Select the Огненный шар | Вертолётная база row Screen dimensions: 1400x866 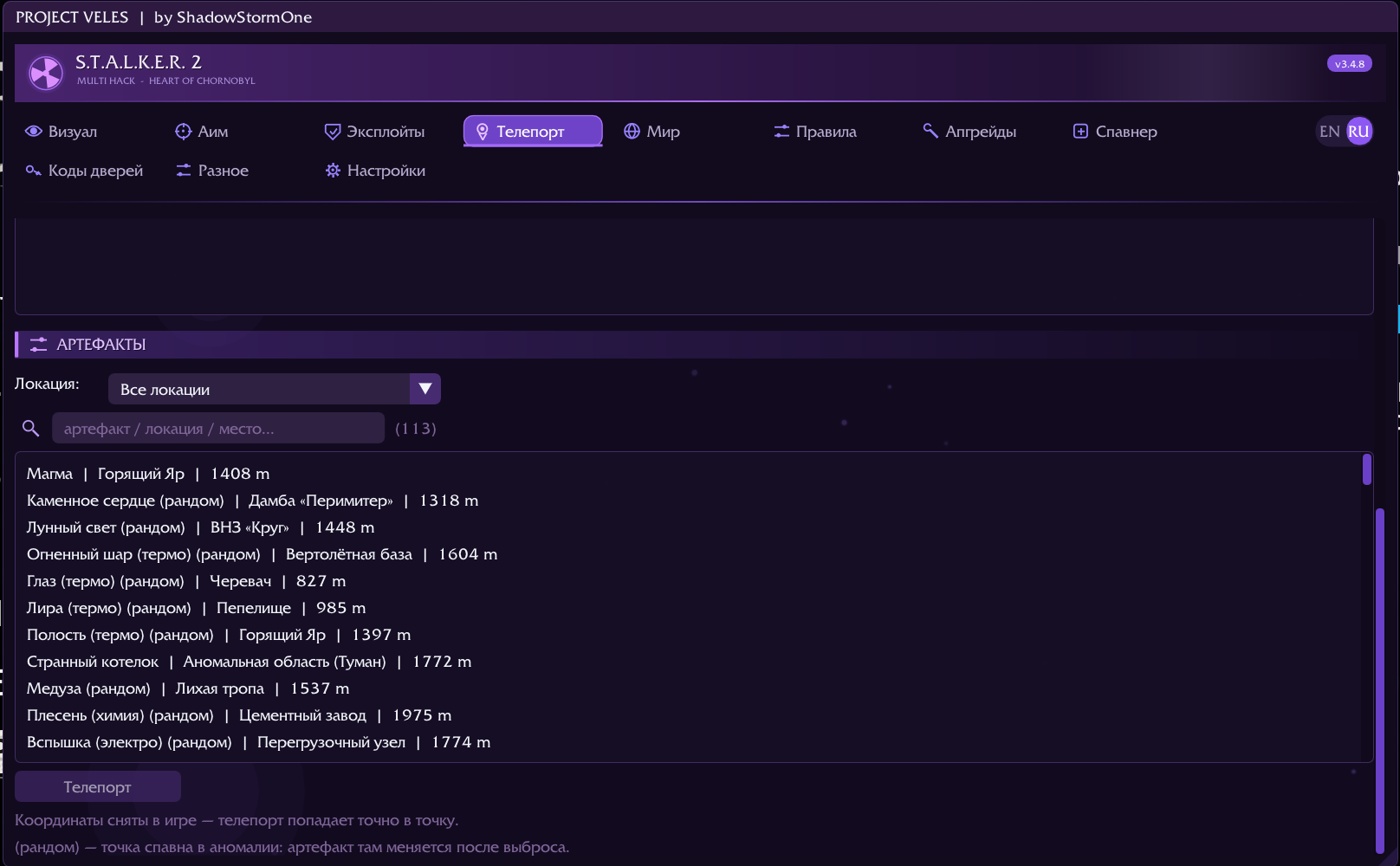pos(689,554)
